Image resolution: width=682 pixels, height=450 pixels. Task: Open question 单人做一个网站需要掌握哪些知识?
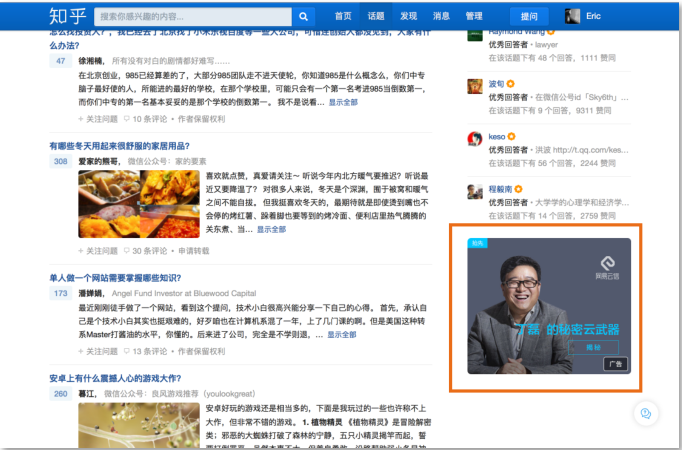115,278
